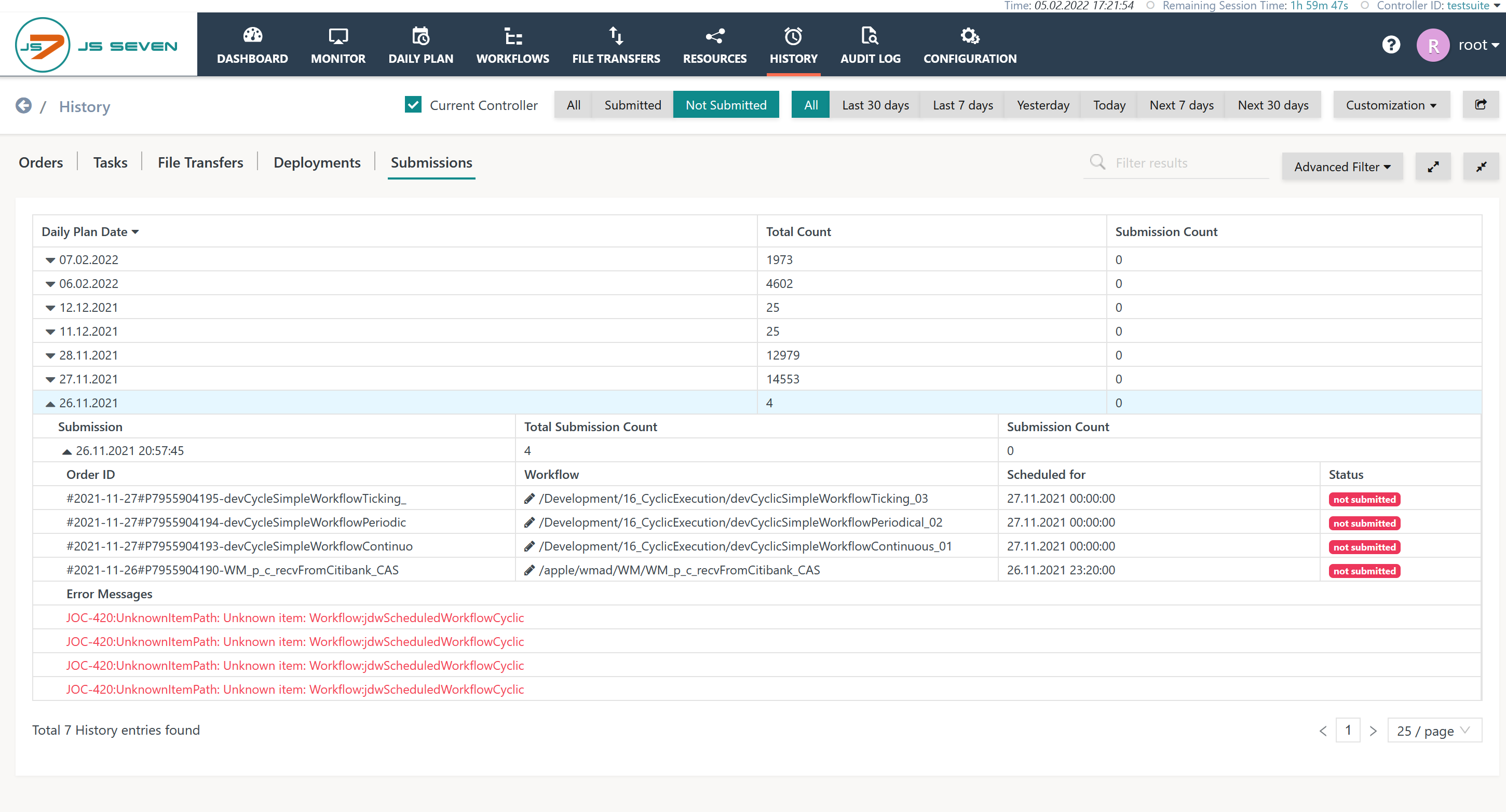The width and height of the screenshot is (1506, 812).
Task: Expand the 11.12.2021 row
Action: 50,333
